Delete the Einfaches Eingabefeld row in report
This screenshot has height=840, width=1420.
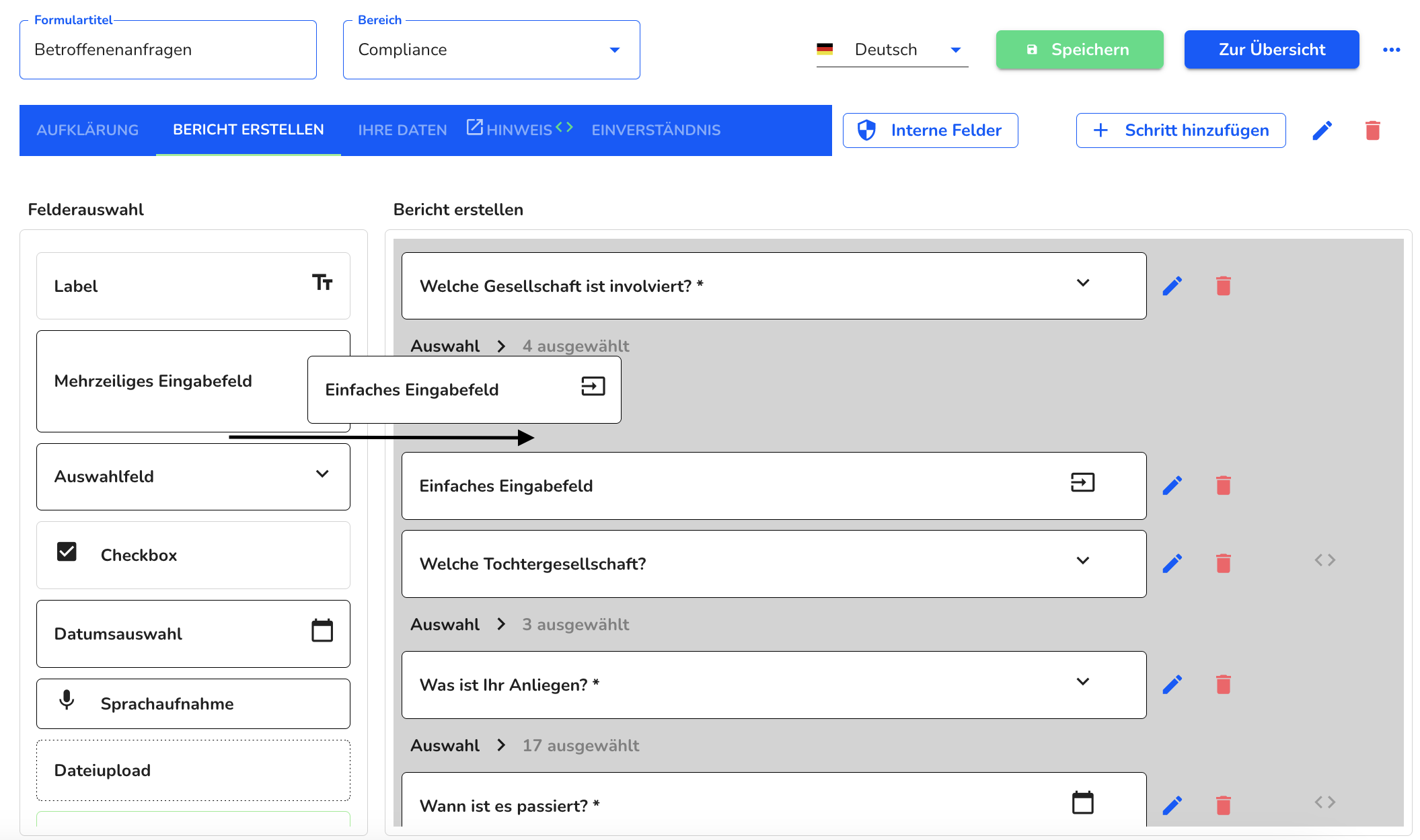[1223, 486]
